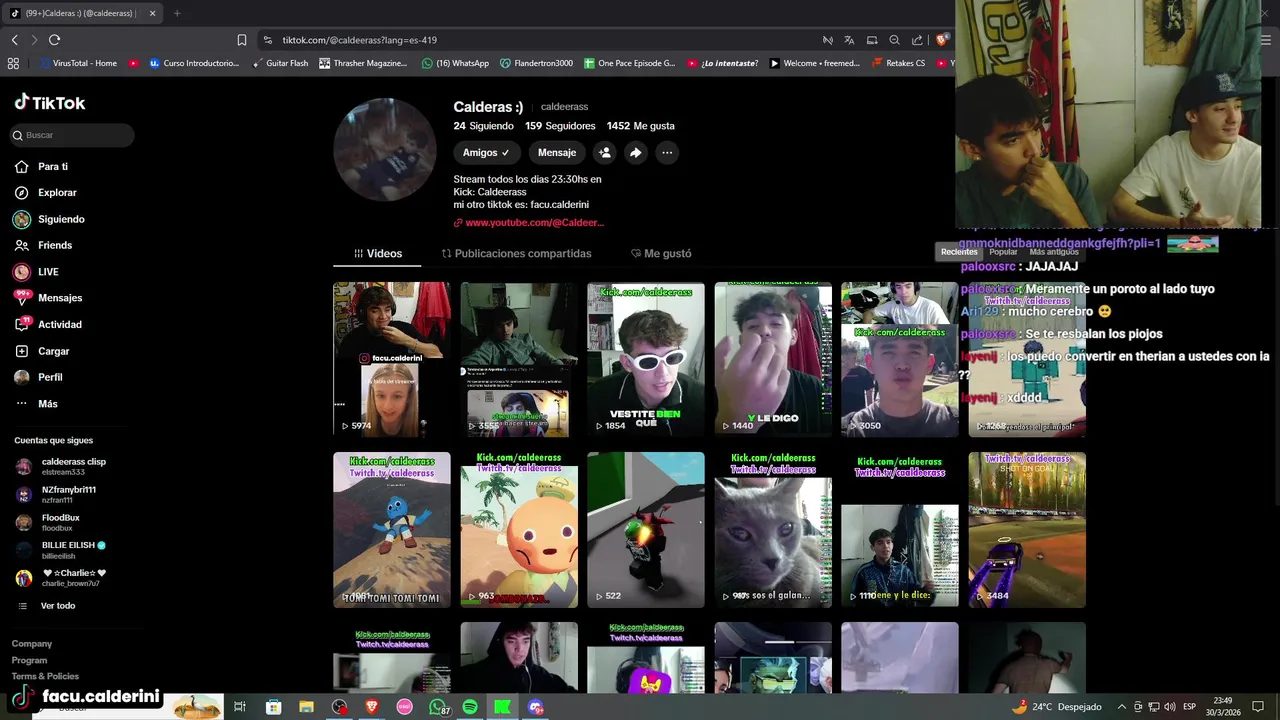Open the Guitar Flash bookmark

pos(280,63)
